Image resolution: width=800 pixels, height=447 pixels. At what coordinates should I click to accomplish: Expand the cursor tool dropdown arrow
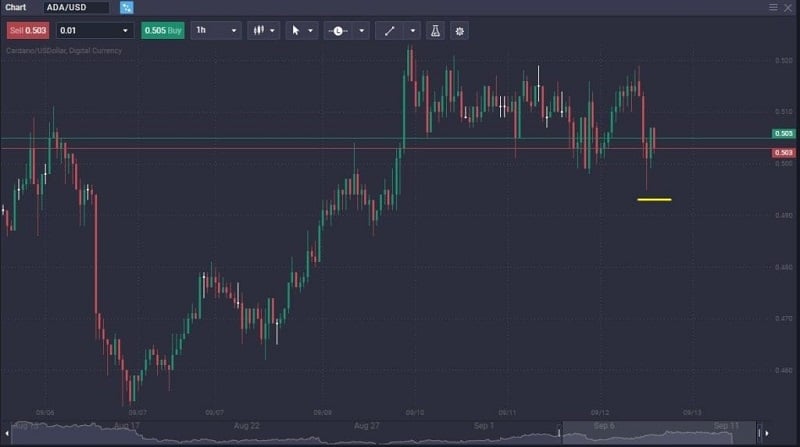(x=310, y=31)
